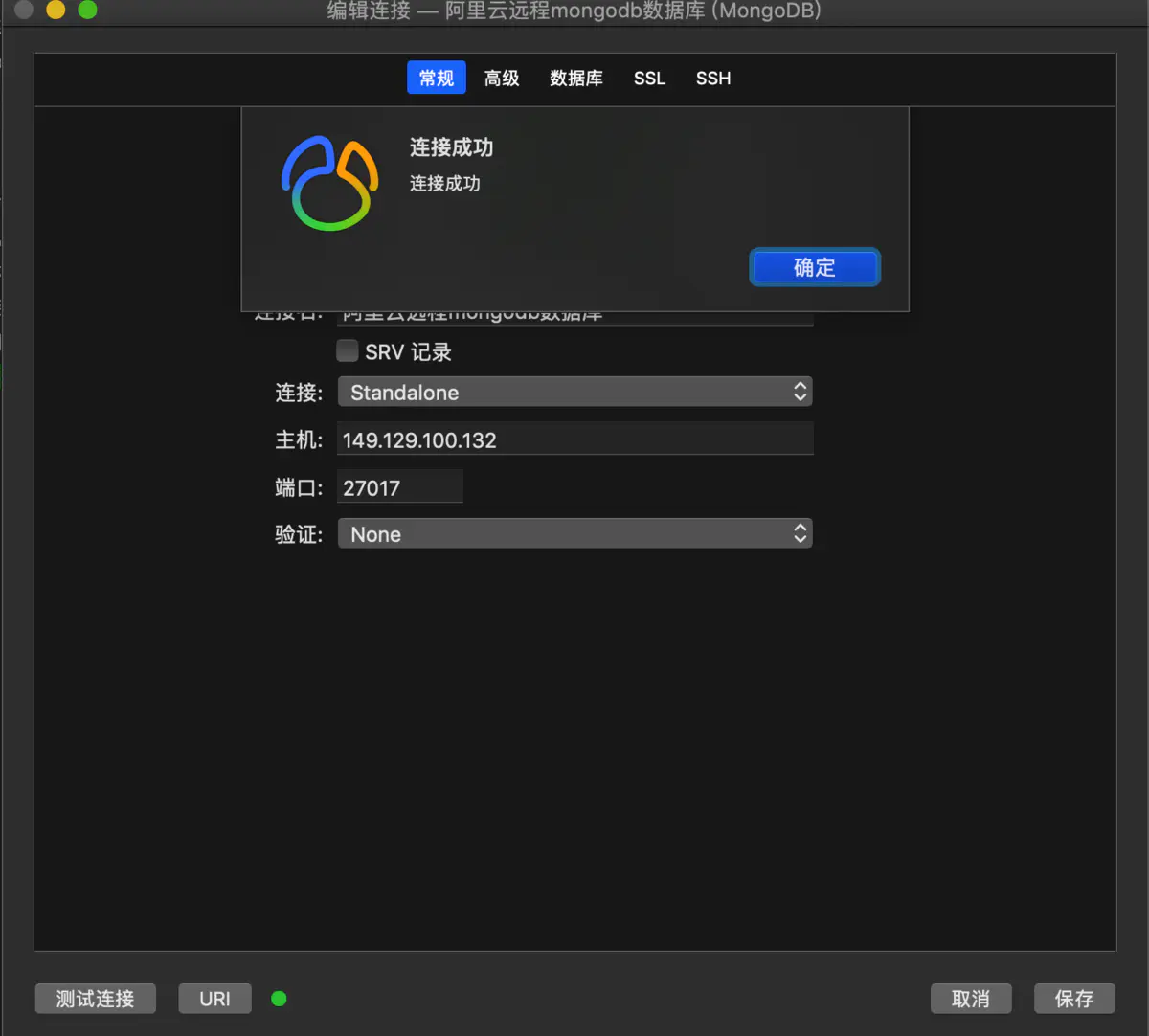Open the SSH tab
The height and width of the screenshot is (1036, 1149).
tap(713, 78)
